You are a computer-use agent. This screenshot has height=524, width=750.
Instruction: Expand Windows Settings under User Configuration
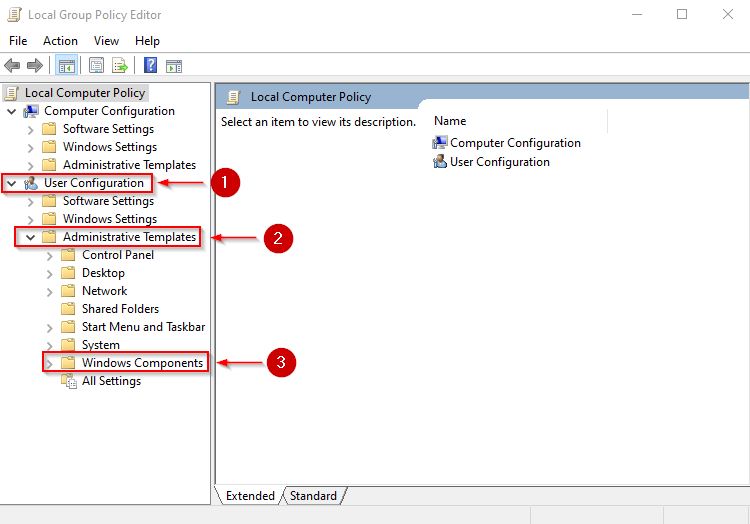coord(31,220)
